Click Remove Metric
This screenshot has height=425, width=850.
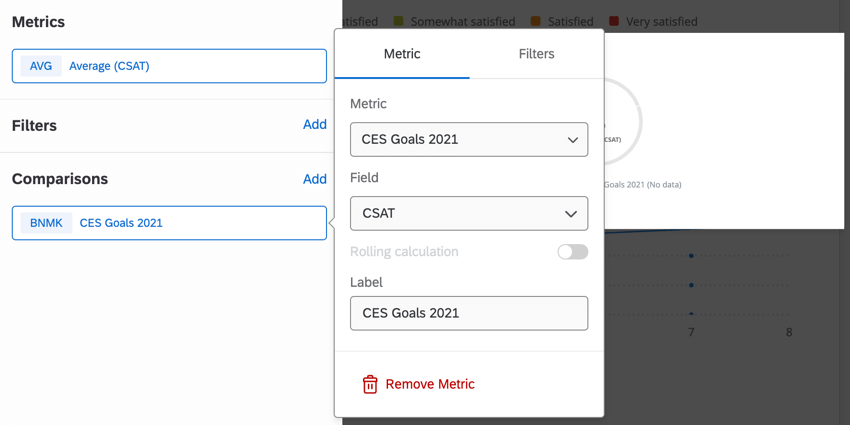[x=430, y=384]
